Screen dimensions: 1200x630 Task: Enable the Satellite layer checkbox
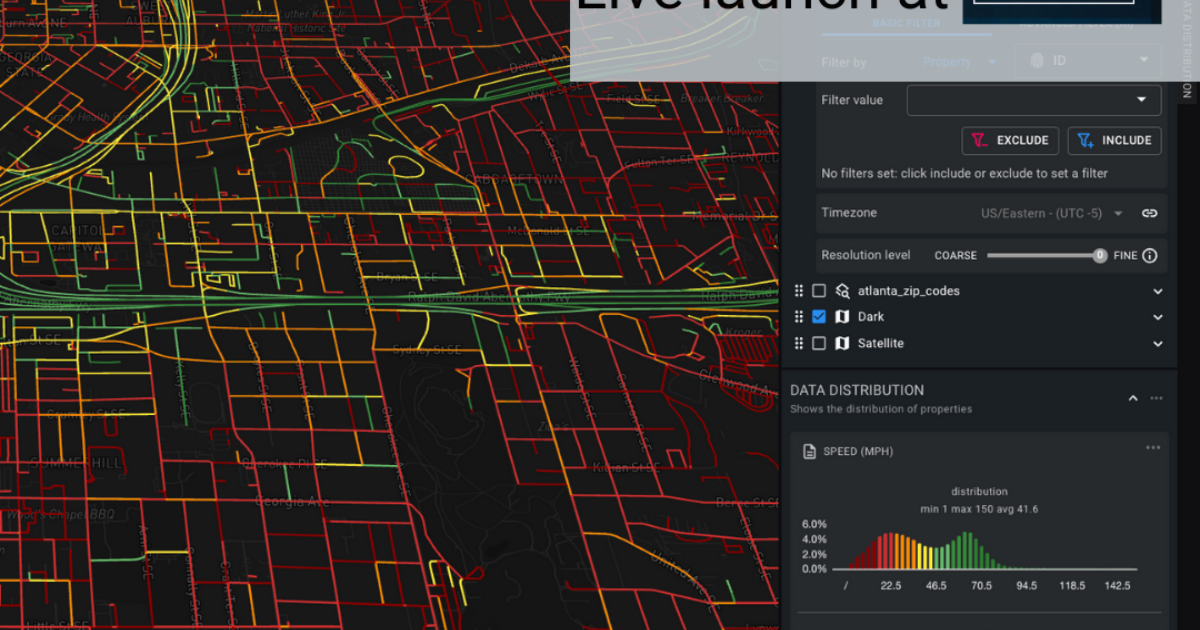point(819,343)
